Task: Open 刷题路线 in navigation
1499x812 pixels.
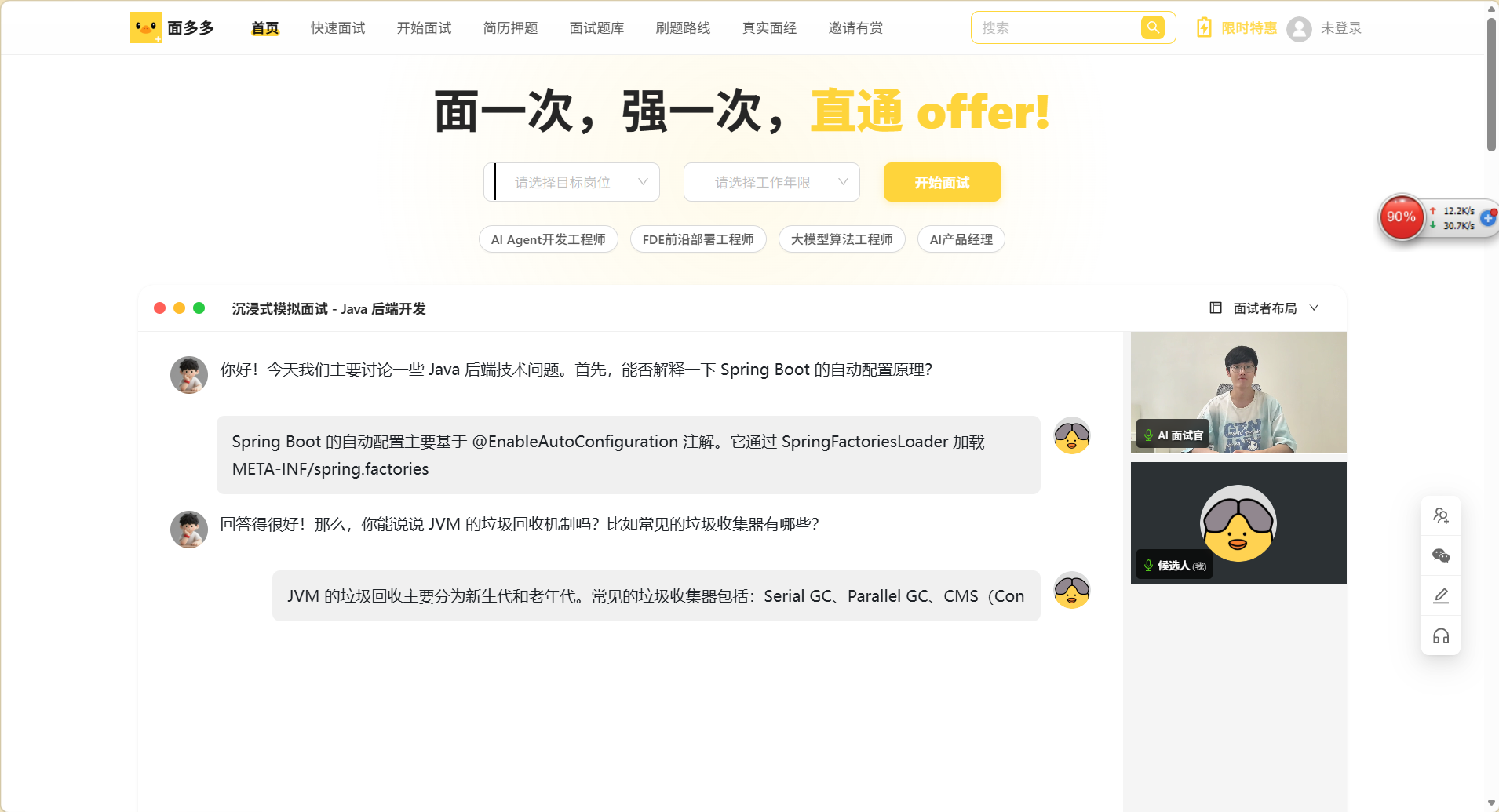Action: [x=684, y=28]
